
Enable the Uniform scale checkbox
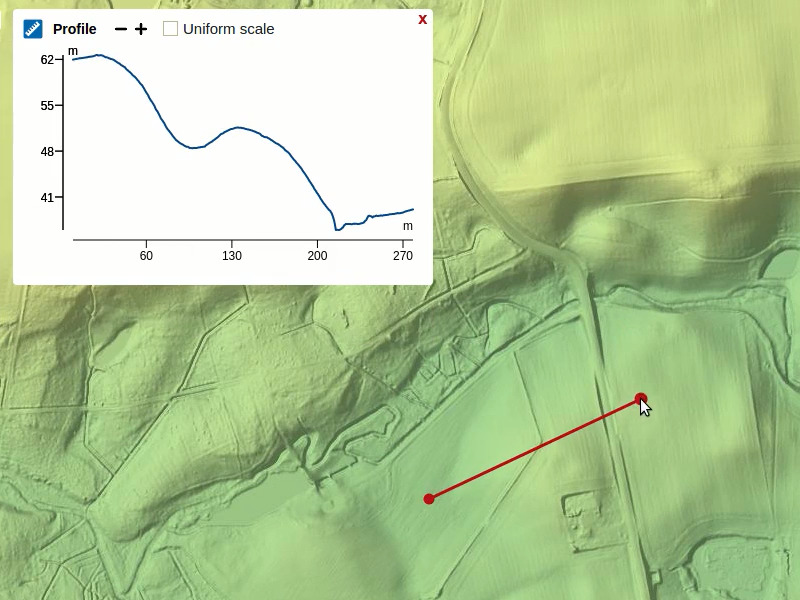(x=170, y=29)
